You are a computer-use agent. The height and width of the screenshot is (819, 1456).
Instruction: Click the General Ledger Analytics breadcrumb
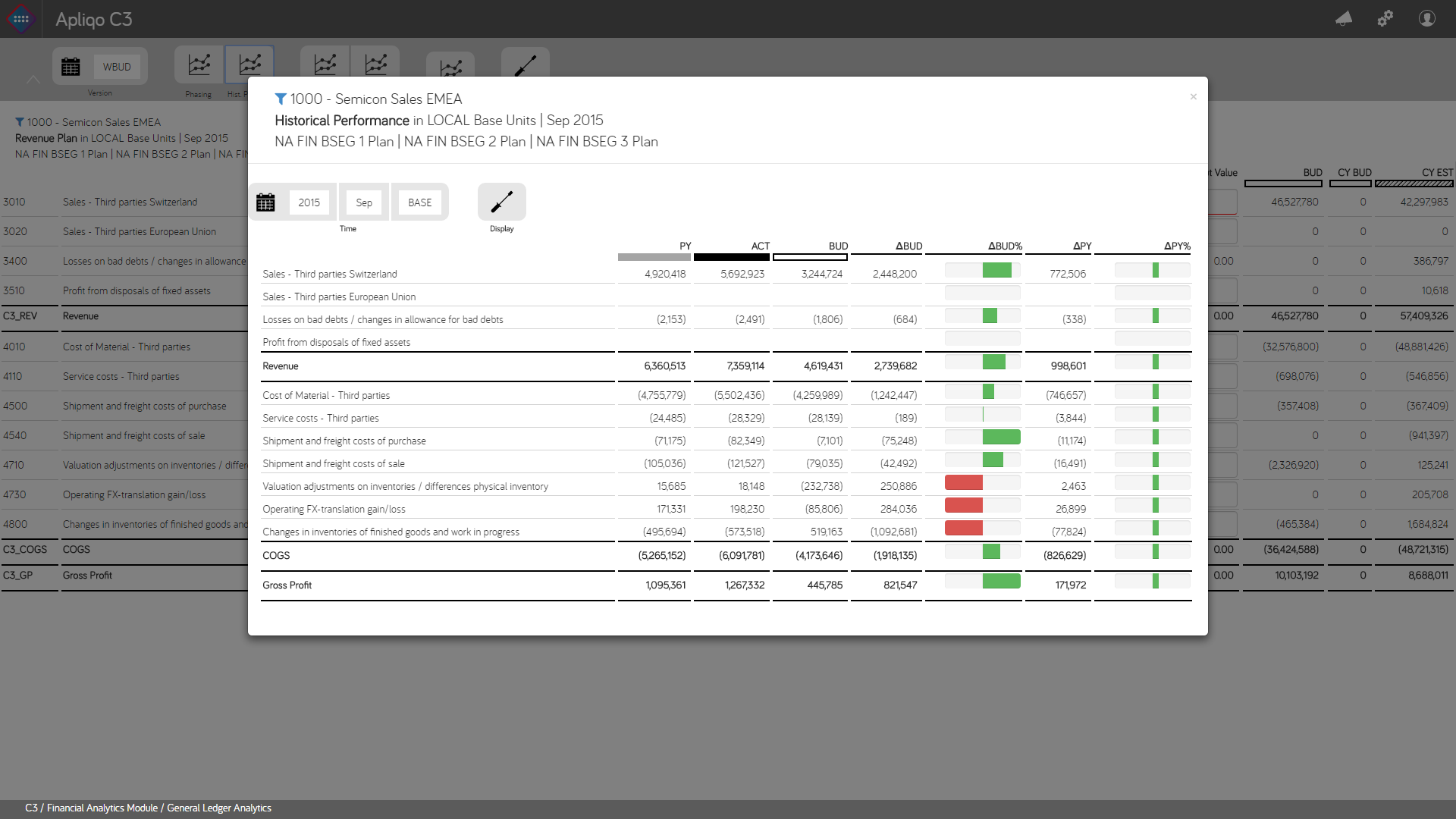[x=219, y=808]
